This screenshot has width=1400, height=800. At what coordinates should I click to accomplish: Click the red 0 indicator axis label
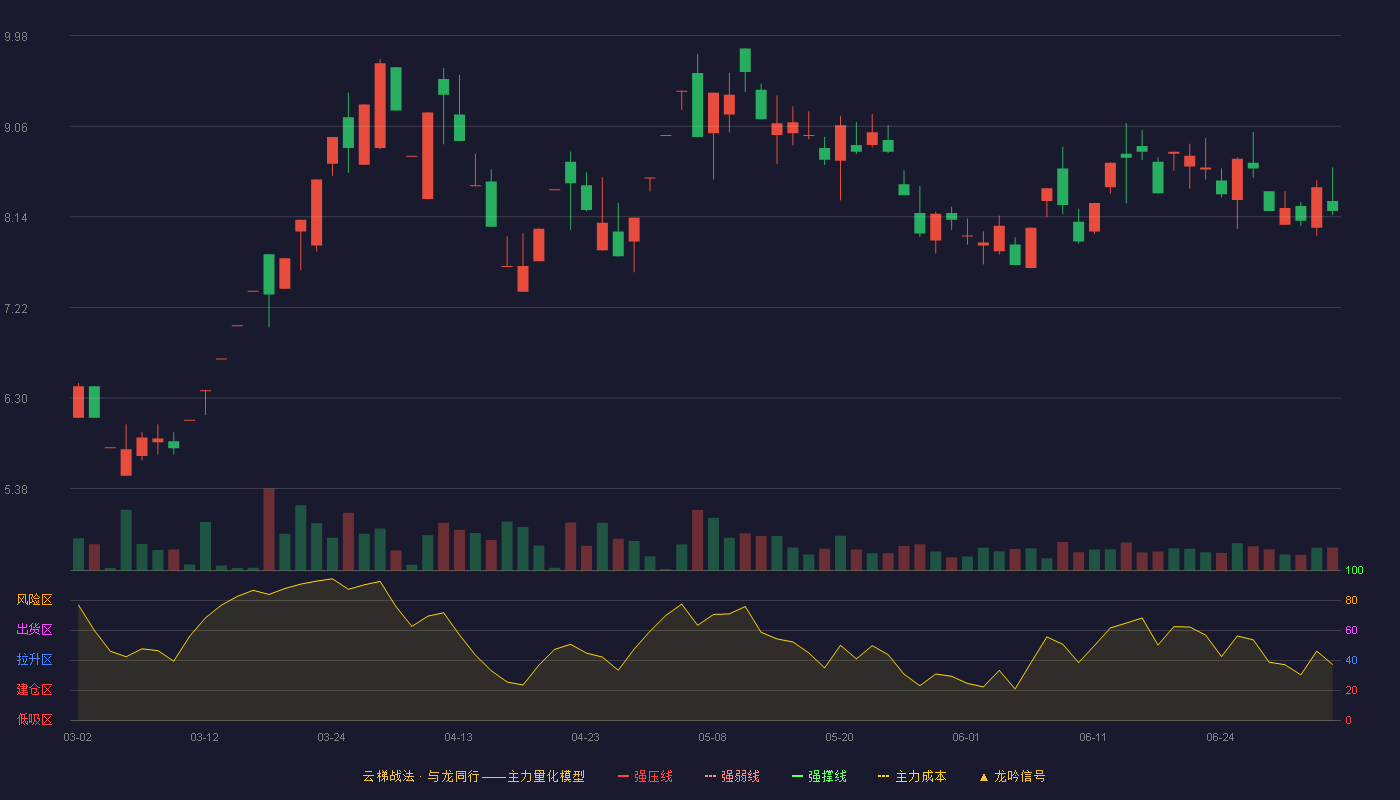1348,720
